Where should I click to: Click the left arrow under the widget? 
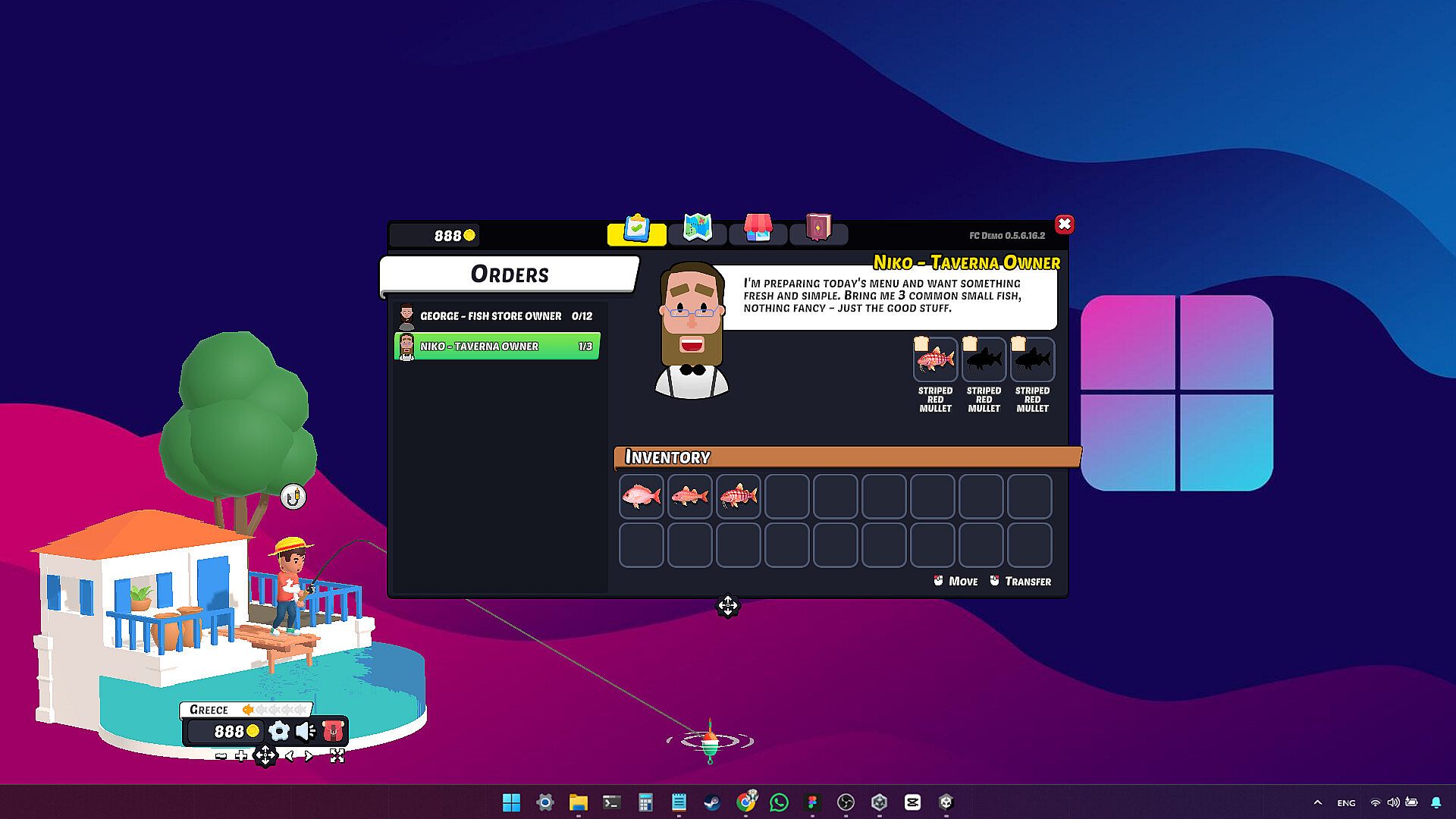click(289, 756)
